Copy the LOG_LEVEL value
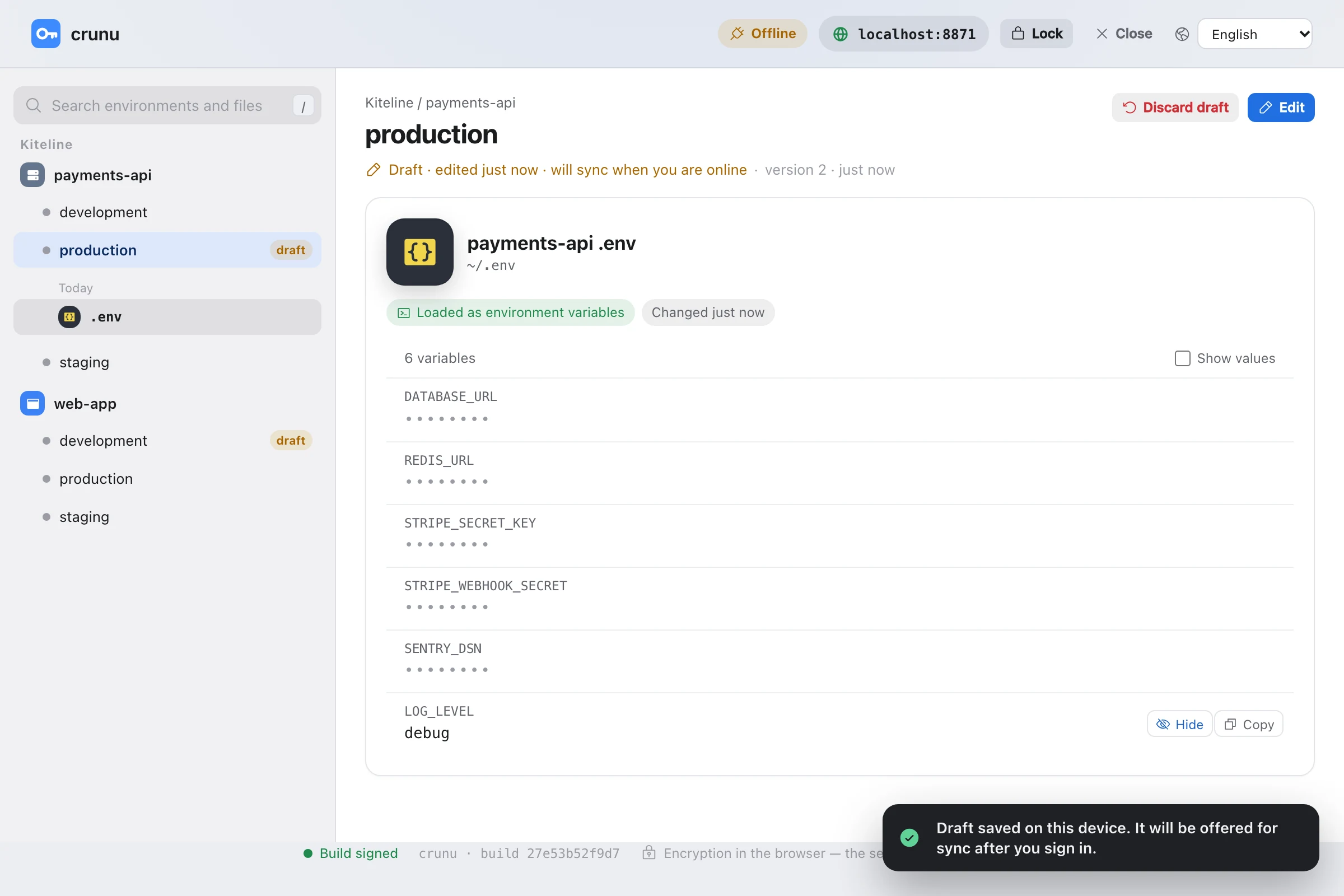Viewport: 1344px width, 896px height. click(x=1249, y=725)
